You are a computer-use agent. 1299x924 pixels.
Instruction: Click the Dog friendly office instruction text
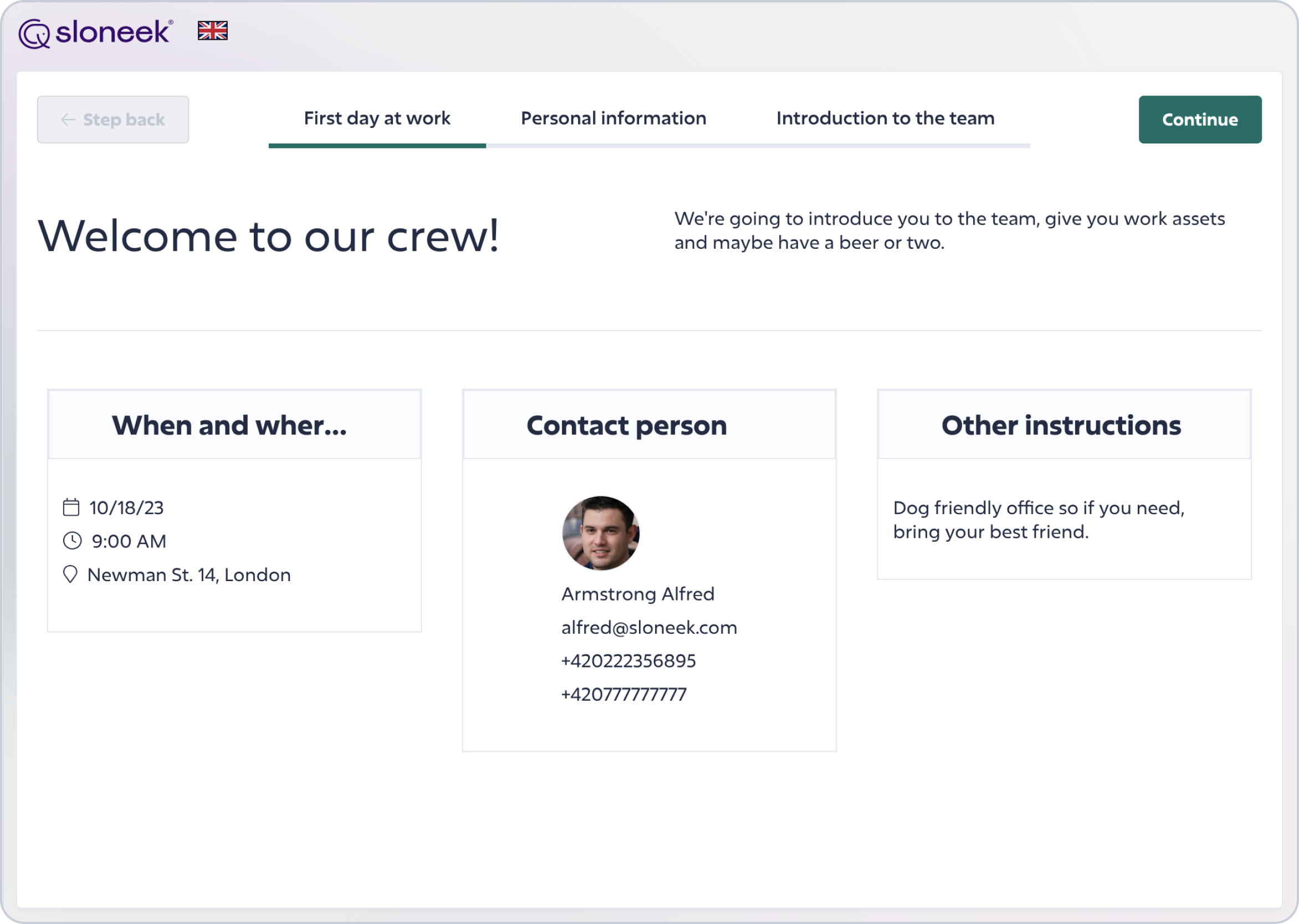pyautogui.click(x=1039, y=520)
